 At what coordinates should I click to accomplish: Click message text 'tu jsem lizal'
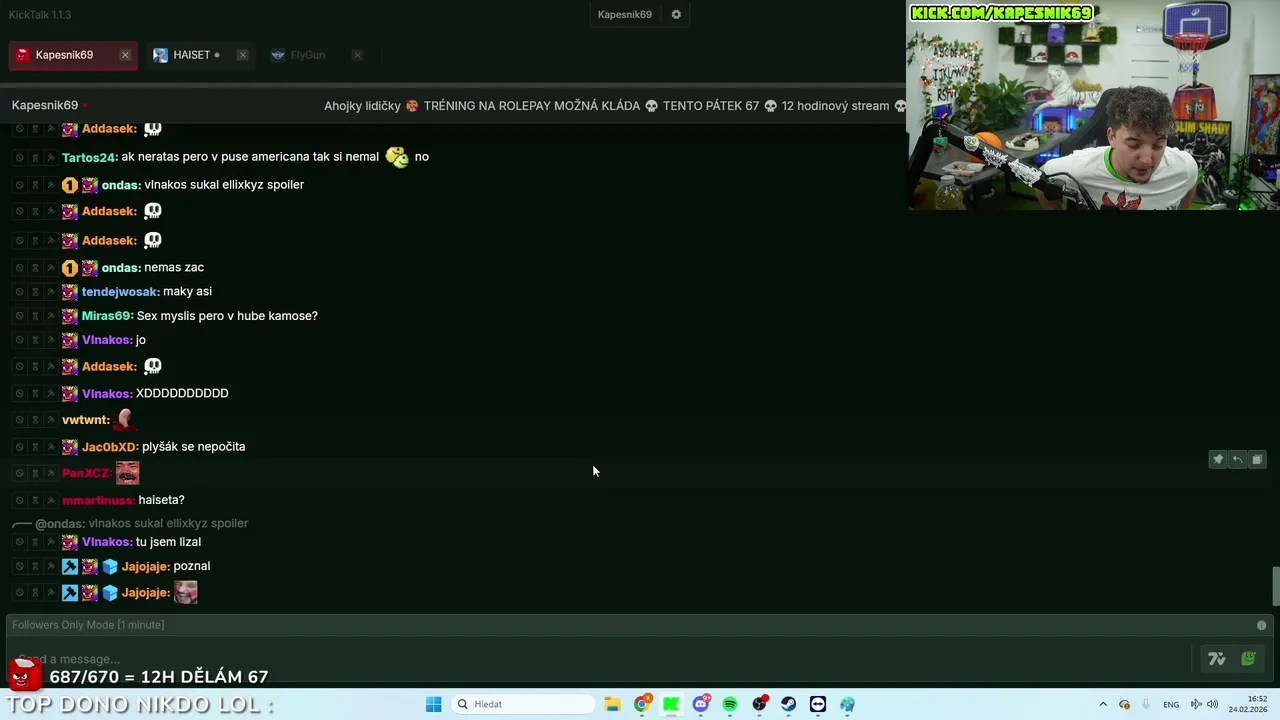[168, 542]
